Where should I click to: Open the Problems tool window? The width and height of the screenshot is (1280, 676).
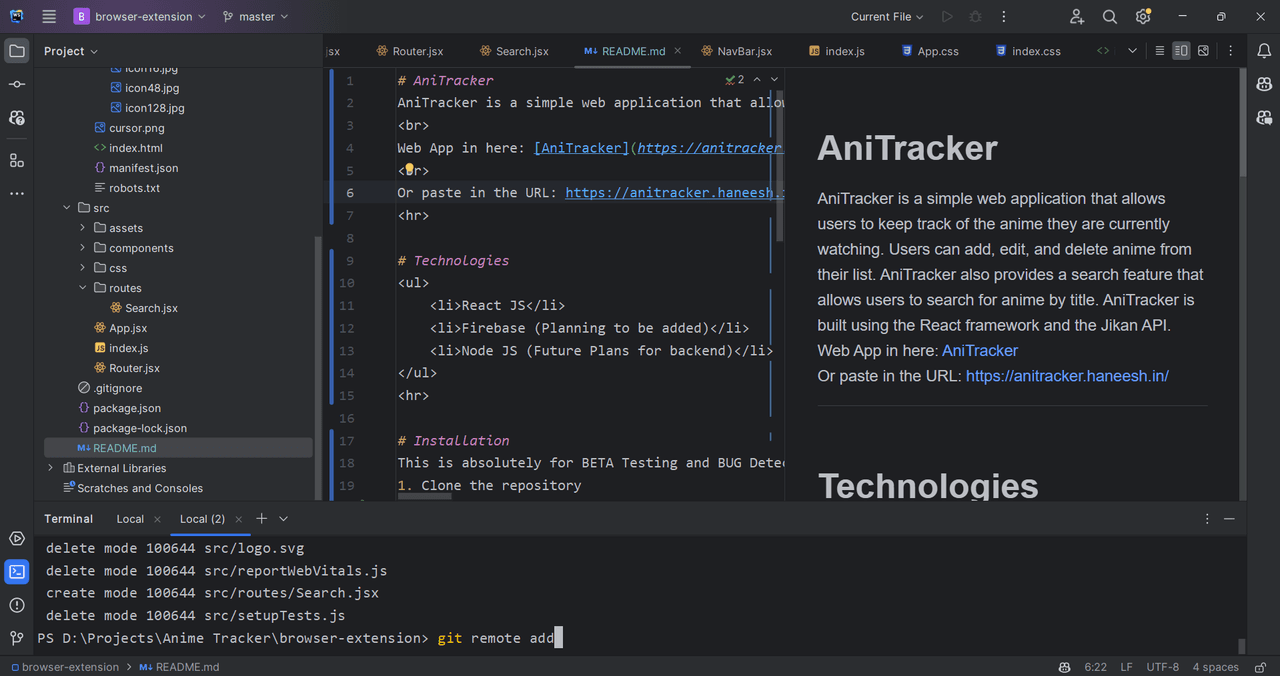(x=17, y=605)
